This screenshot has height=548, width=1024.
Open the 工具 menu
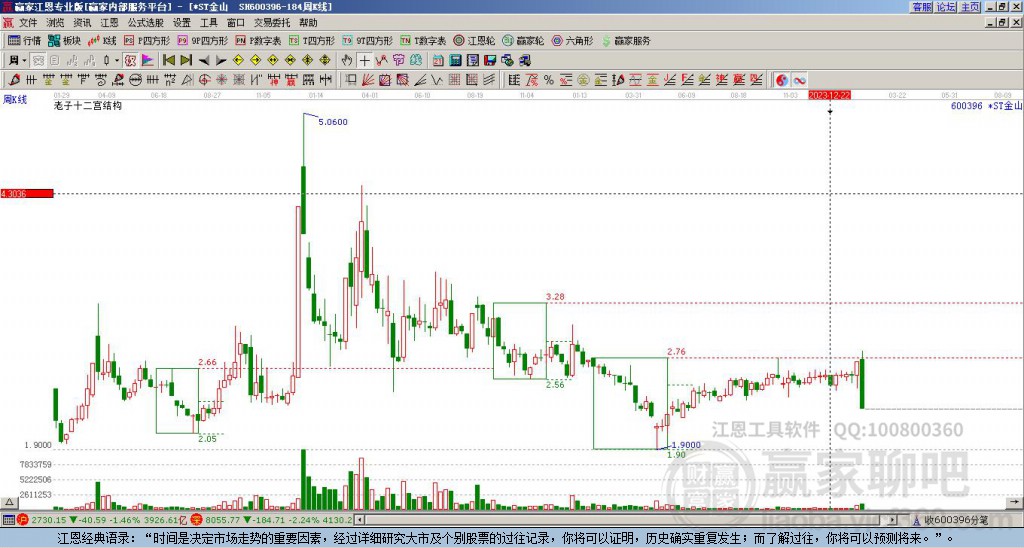tap(209, 23)
